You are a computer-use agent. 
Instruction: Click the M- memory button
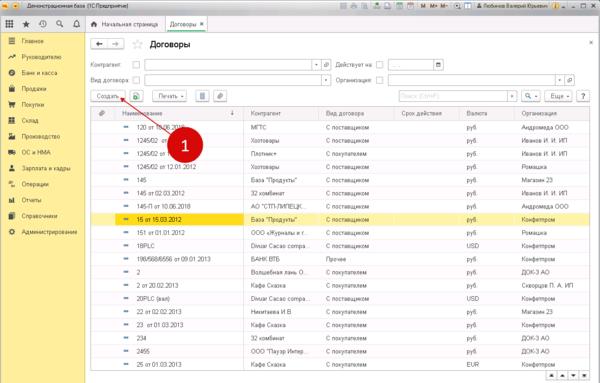coord(444,6)
